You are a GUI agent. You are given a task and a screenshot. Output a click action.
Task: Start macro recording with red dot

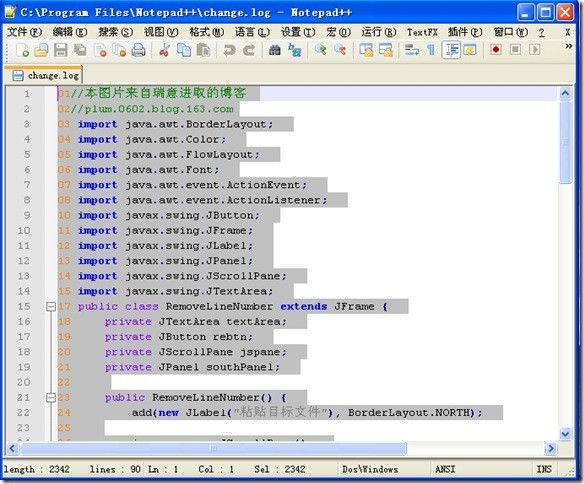tap(496, 50)
